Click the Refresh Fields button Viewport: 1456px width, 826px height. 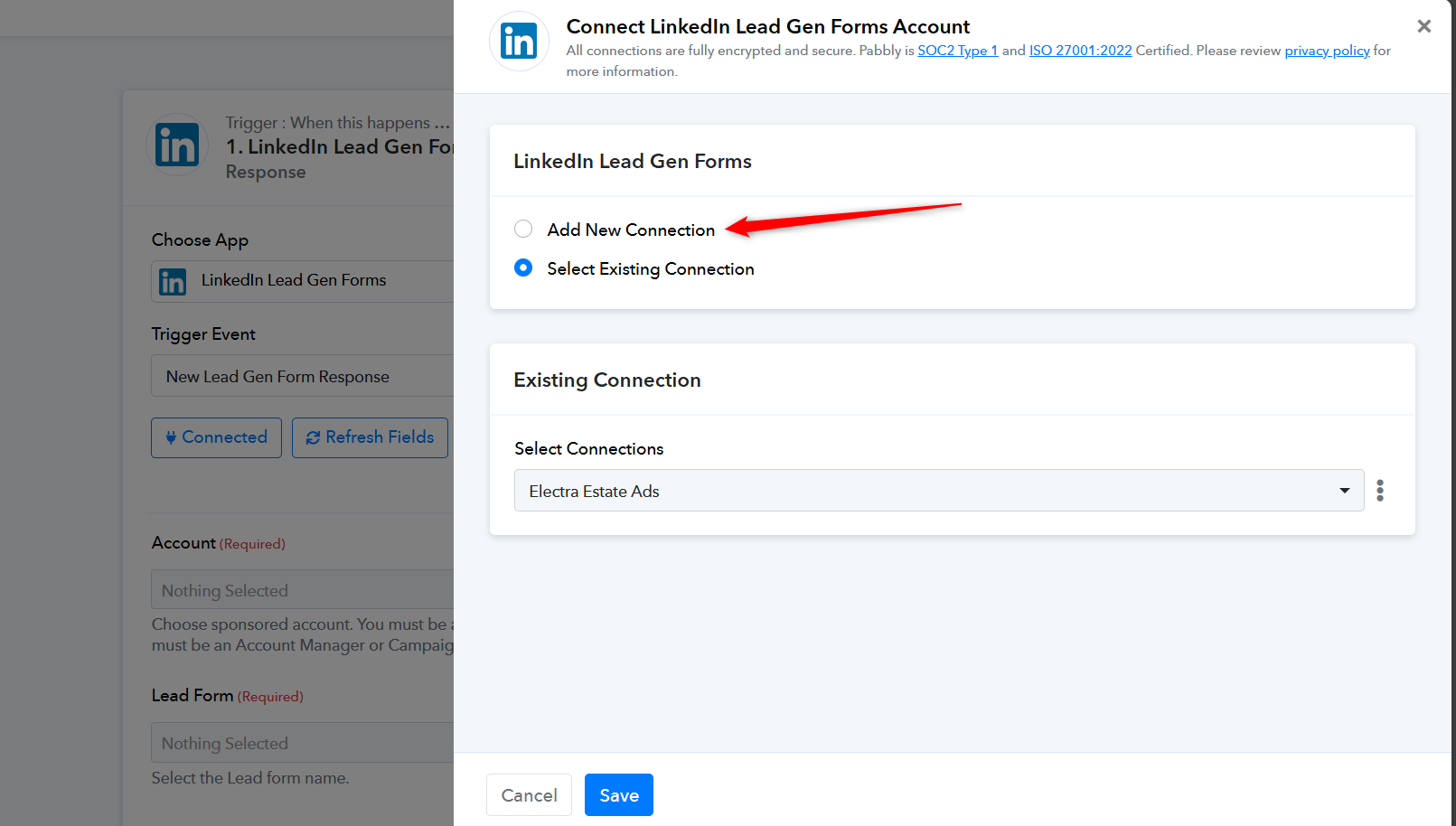(370, 437)
